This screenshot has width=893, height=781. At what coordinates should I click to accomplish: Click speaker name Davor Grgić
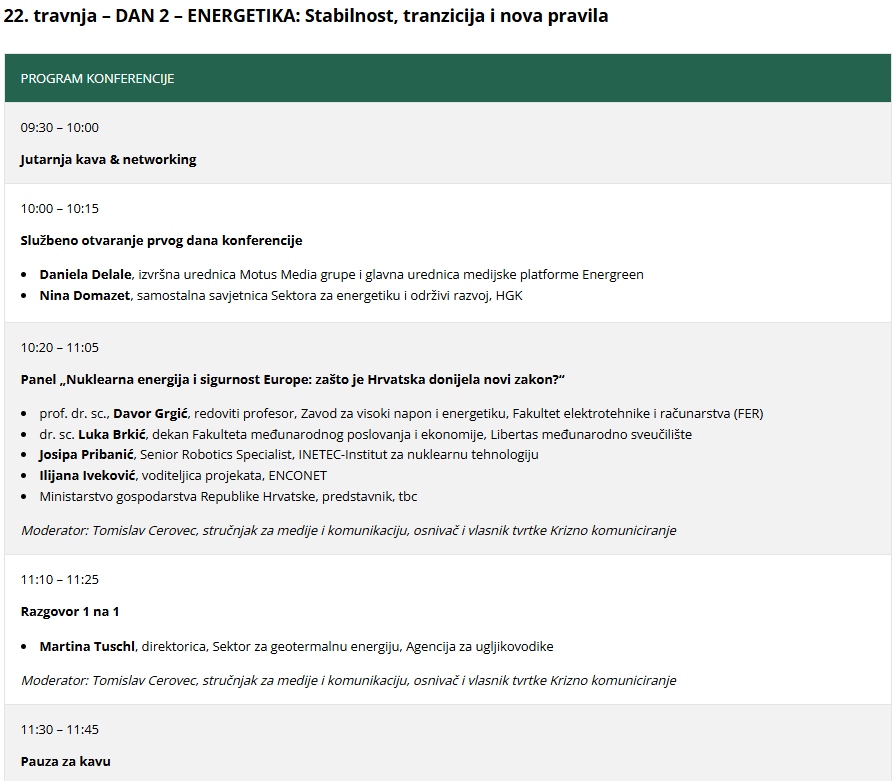(150, 413)
